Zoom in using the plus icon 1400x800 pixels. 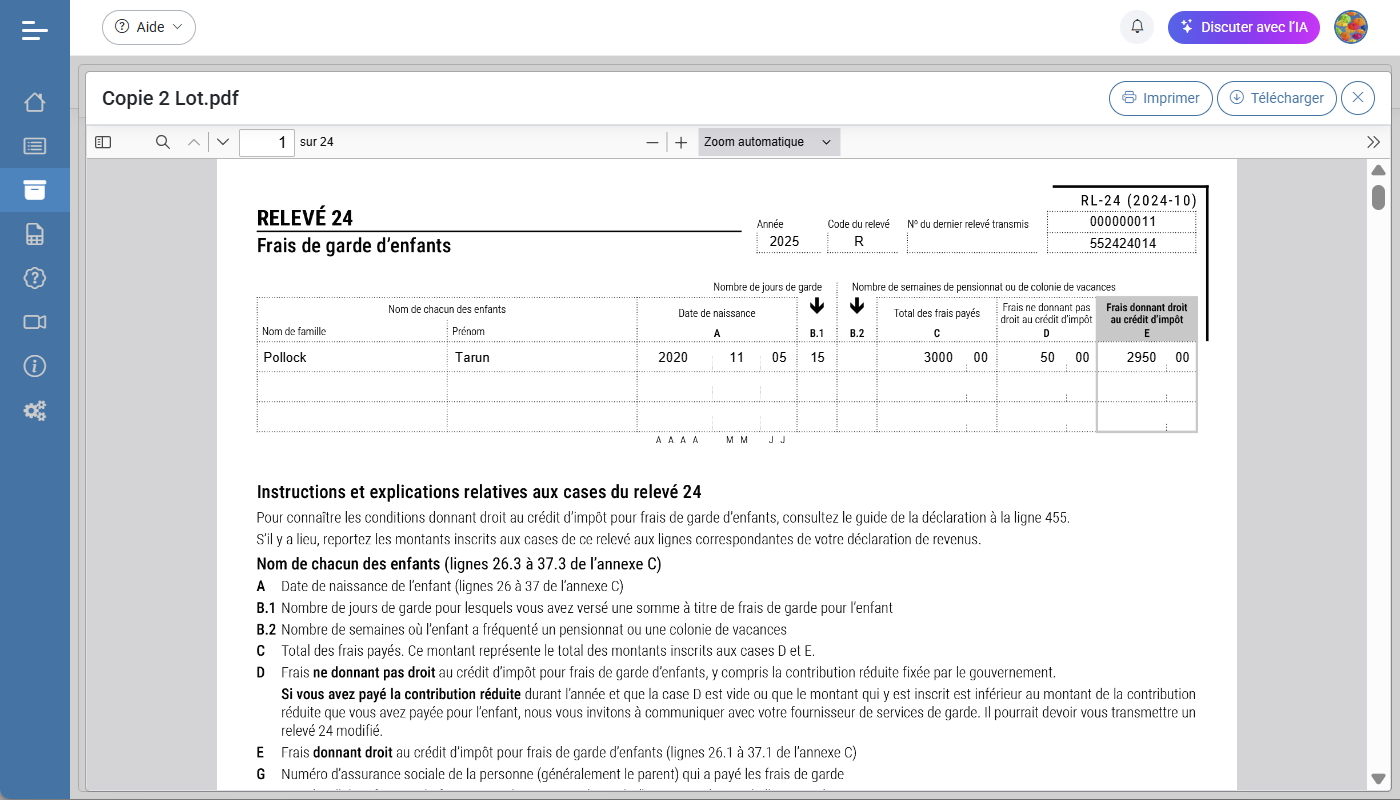pos(681,142)
